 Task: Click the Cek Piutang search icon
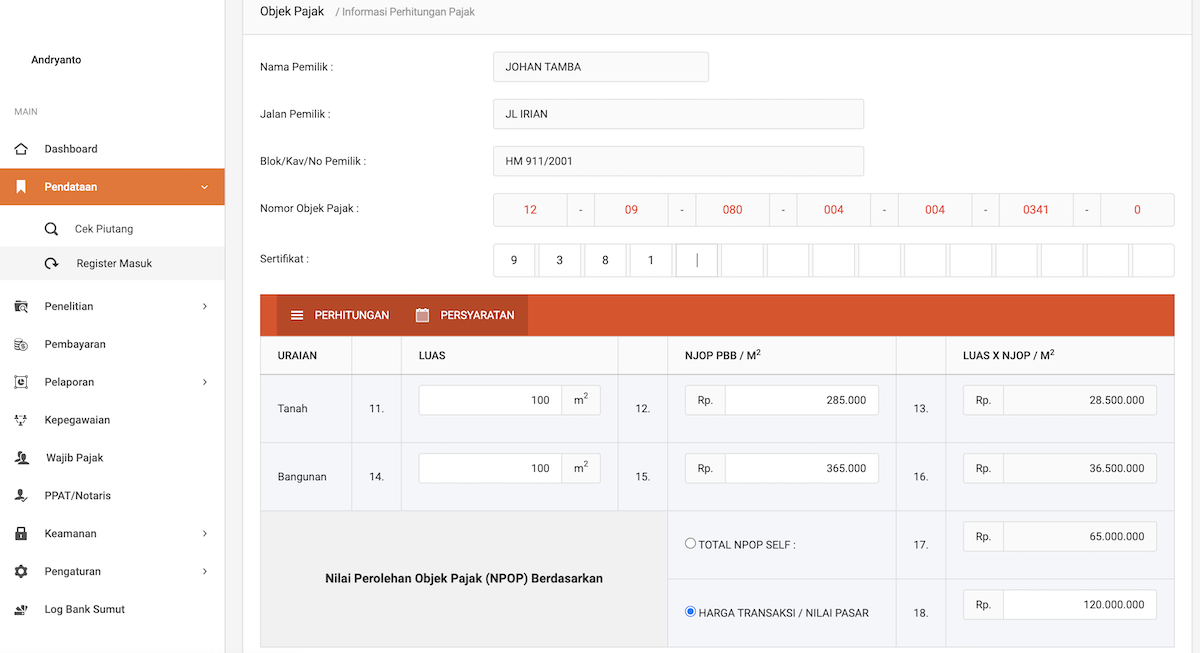pos(51,229)
